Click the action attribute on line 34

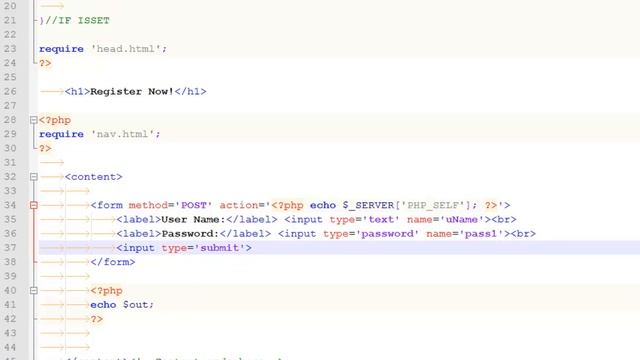pyautogui.click(x=238, y=205)
